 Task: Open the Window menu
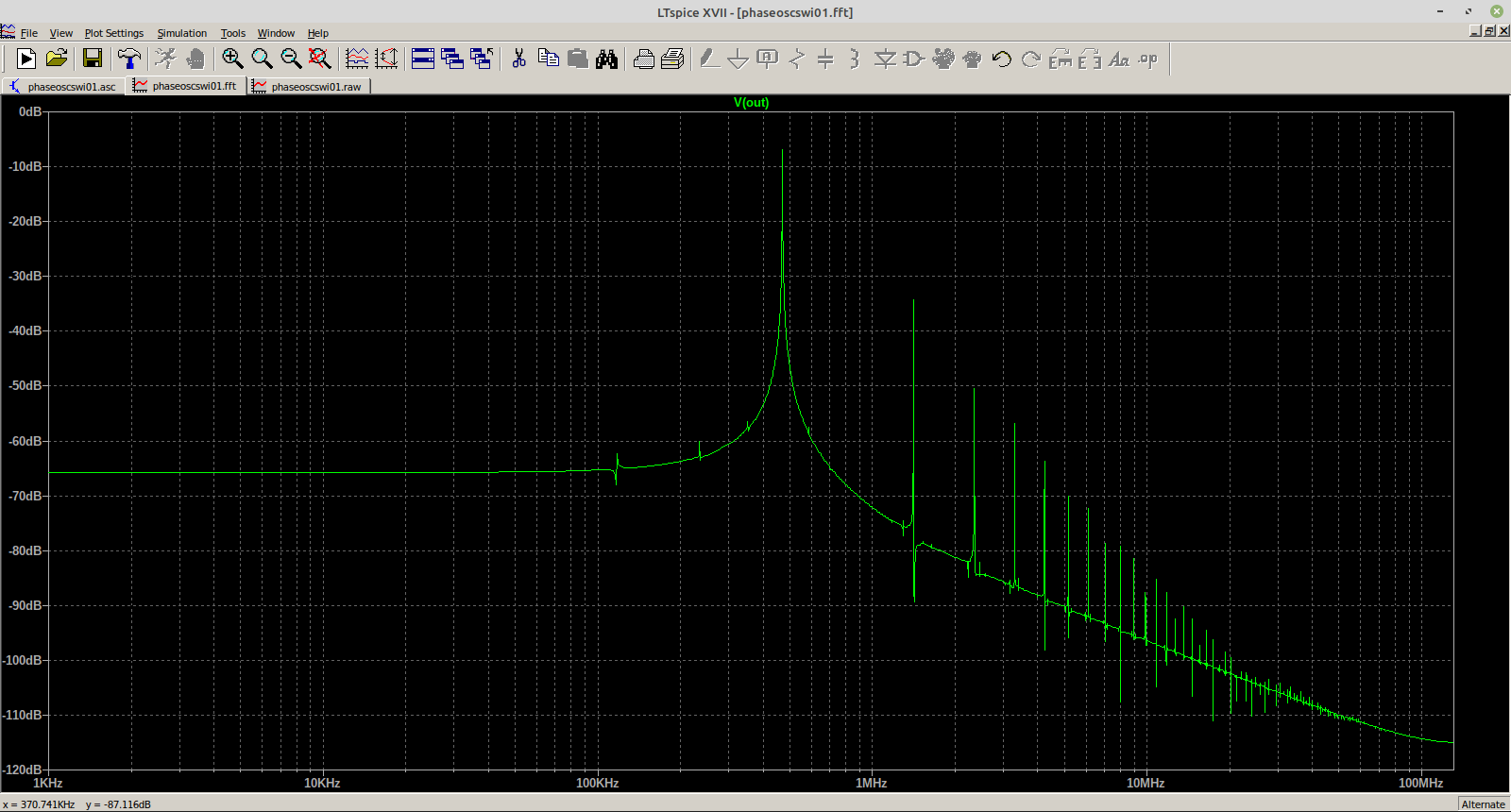pyautogui.click(x=277, y=33)
